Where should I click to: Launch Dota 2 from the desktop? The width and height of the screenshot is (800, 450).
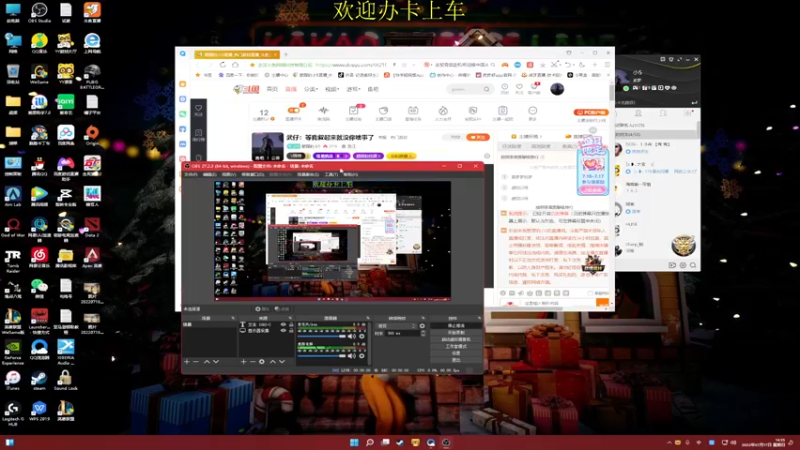[92, 227]
